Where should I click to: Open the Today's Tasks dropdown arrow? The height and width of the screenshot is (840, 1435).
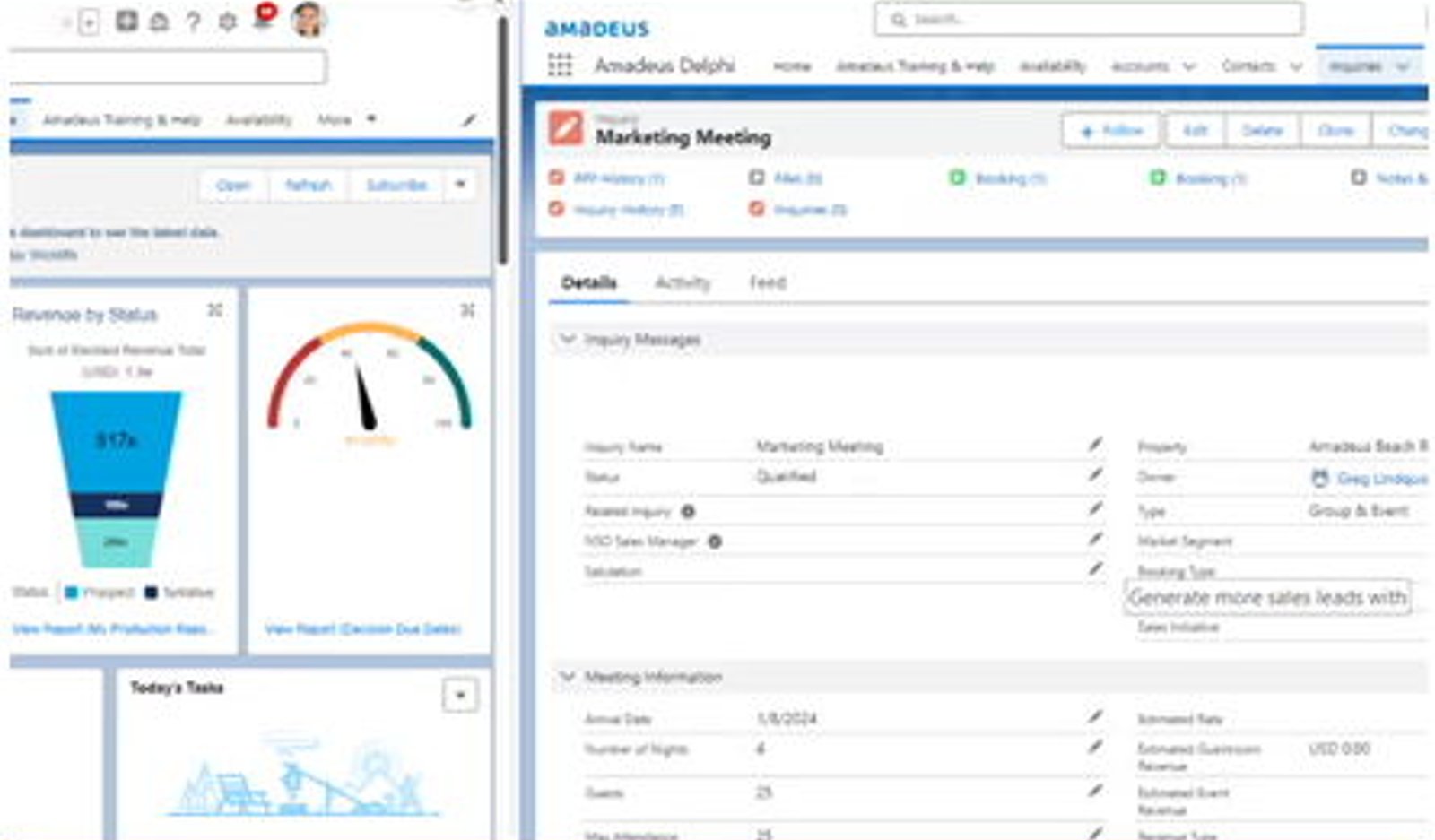point(460,696)
